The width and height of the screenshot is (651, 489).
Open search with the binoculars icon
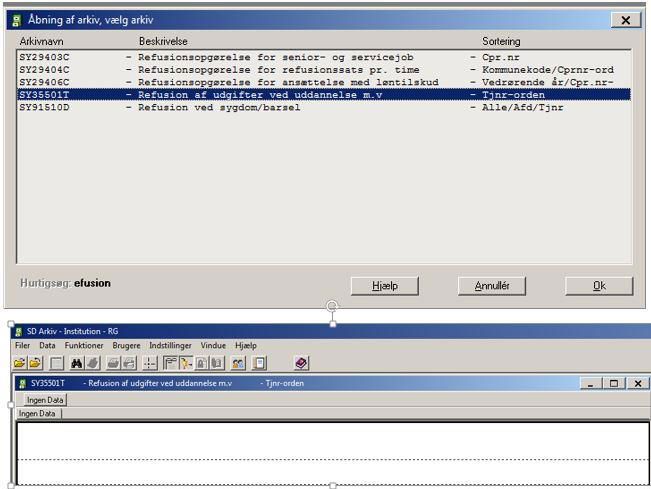(77, 363)
